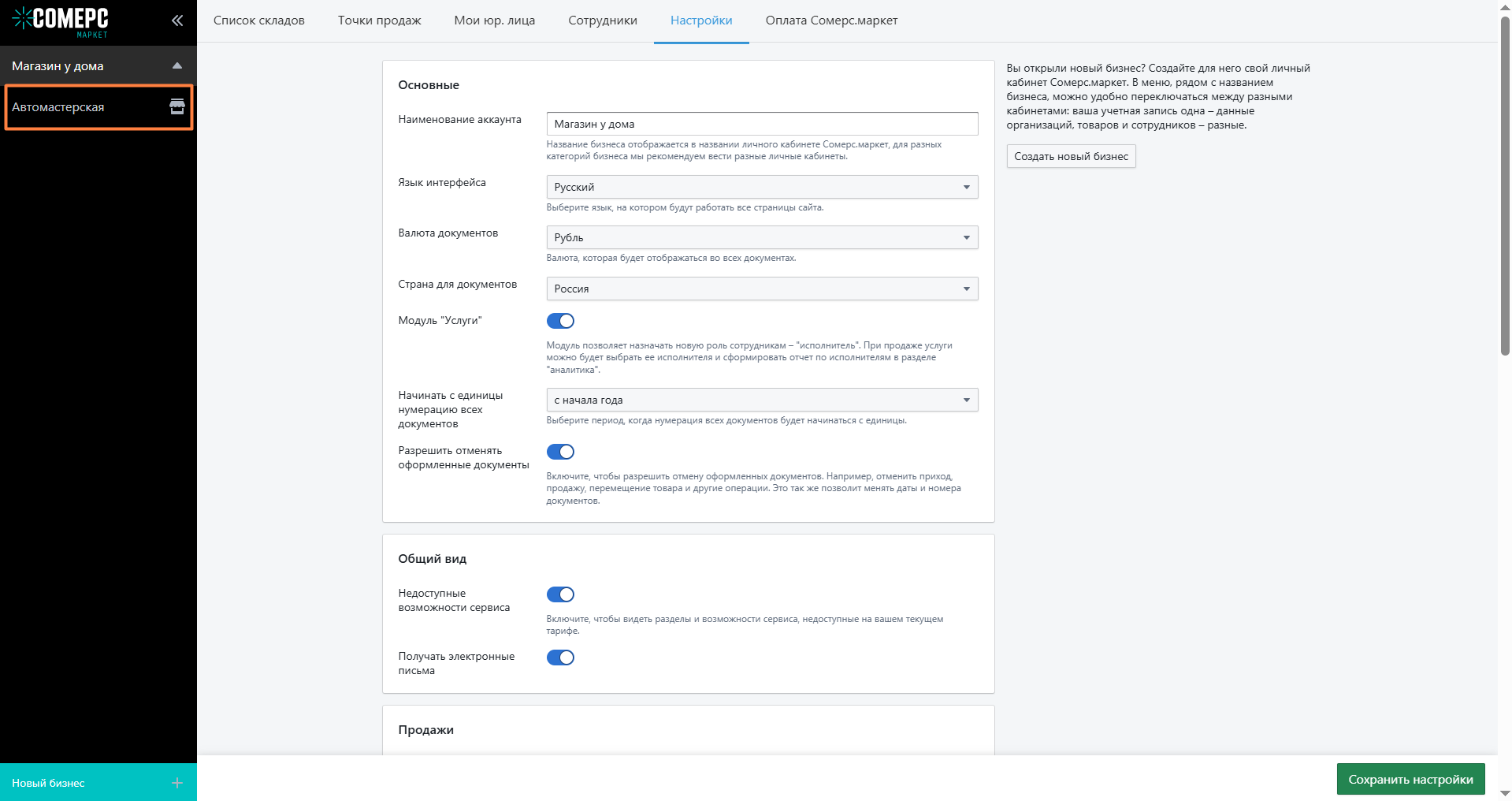Toggle Недоступные возможности сервиса switch

[x=560, y=594]
